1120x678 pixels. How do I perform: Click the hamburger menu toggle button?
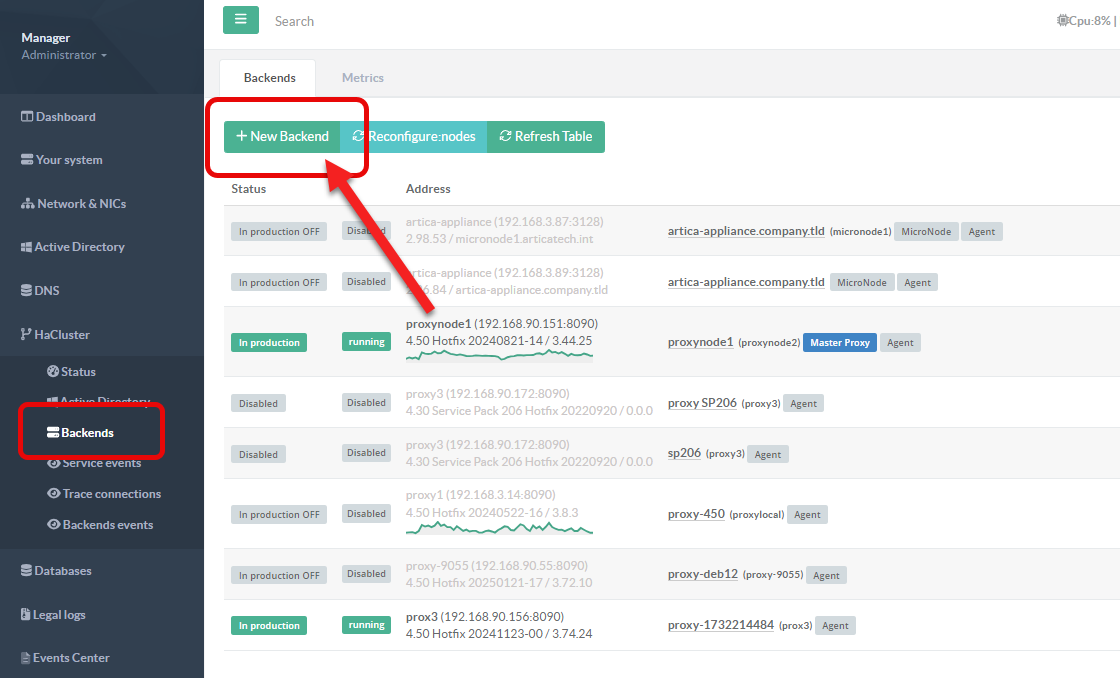[x=240, y=20]
